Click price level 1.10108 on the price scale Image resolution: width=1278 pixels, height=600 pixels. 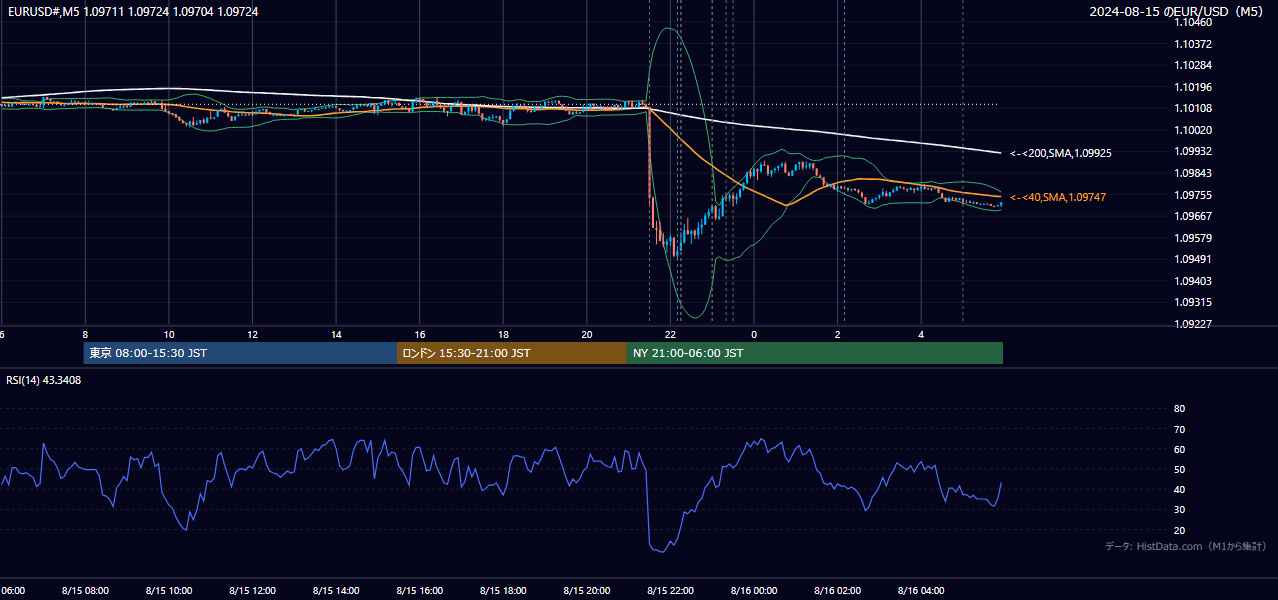(x=1192, y=108)
